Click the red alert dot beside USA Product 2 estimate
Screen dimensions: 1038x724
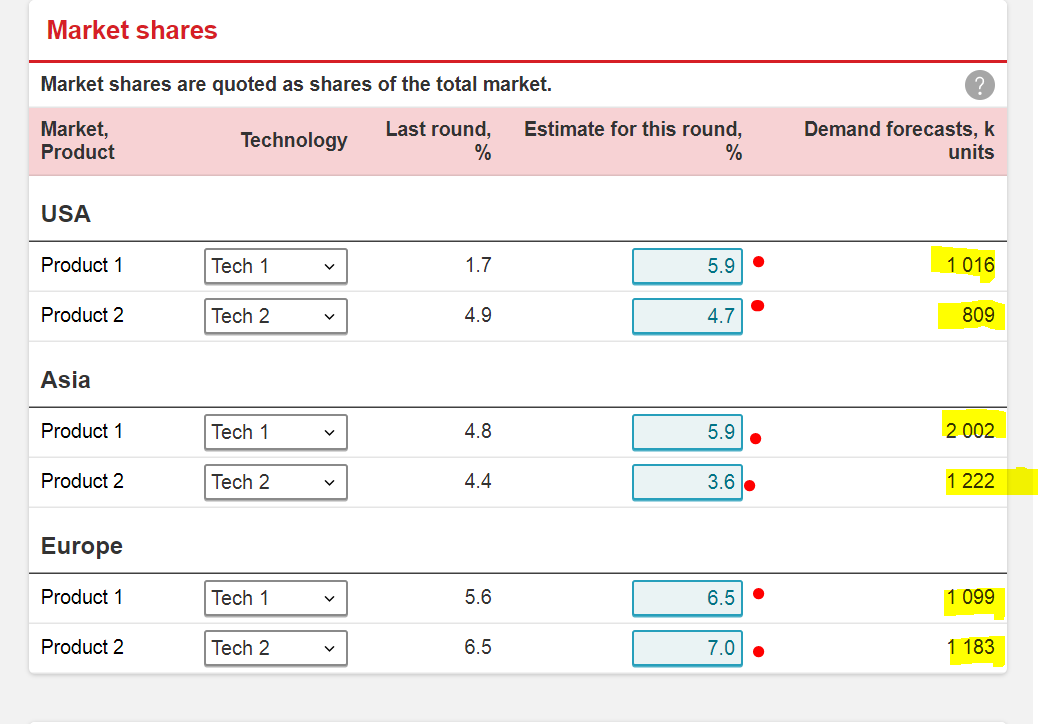[x=759, y=306]
